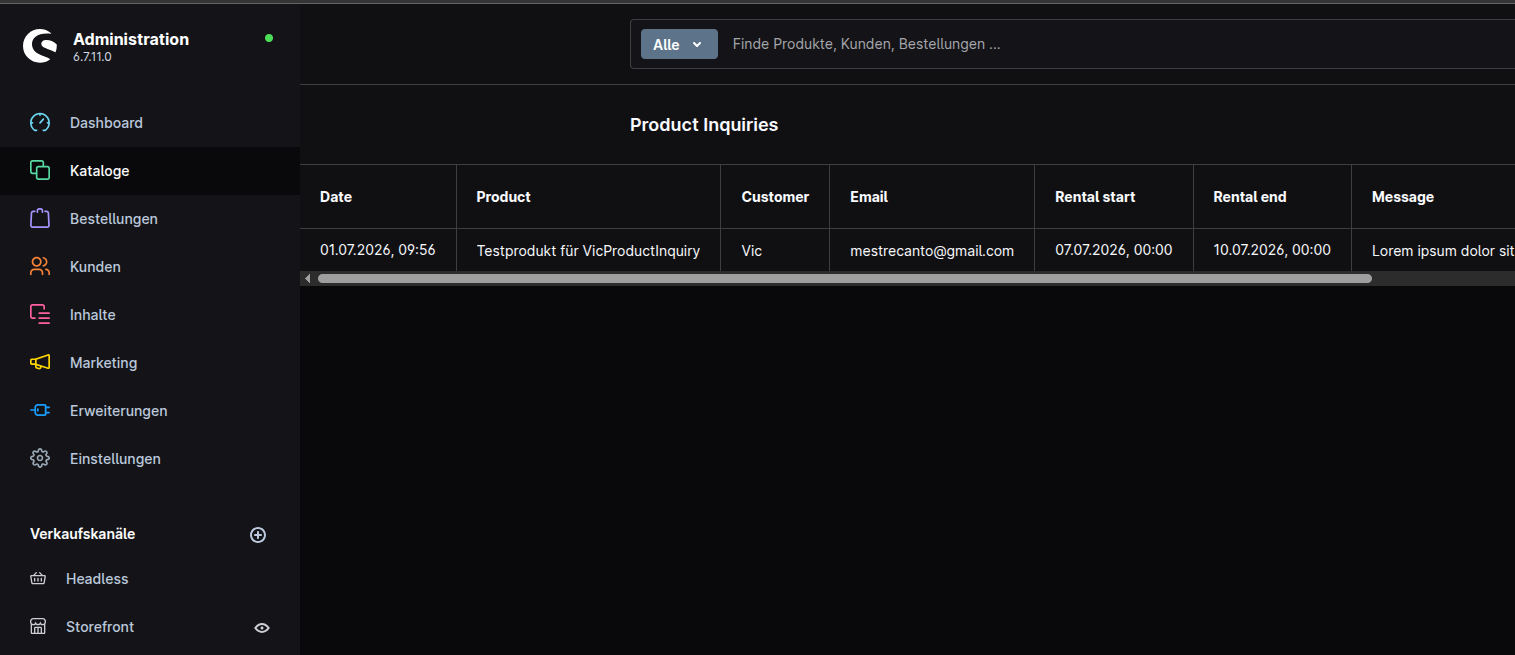Click the Storefront shop icon
This screenshot has width=1515, height=655.
(38, 627)
